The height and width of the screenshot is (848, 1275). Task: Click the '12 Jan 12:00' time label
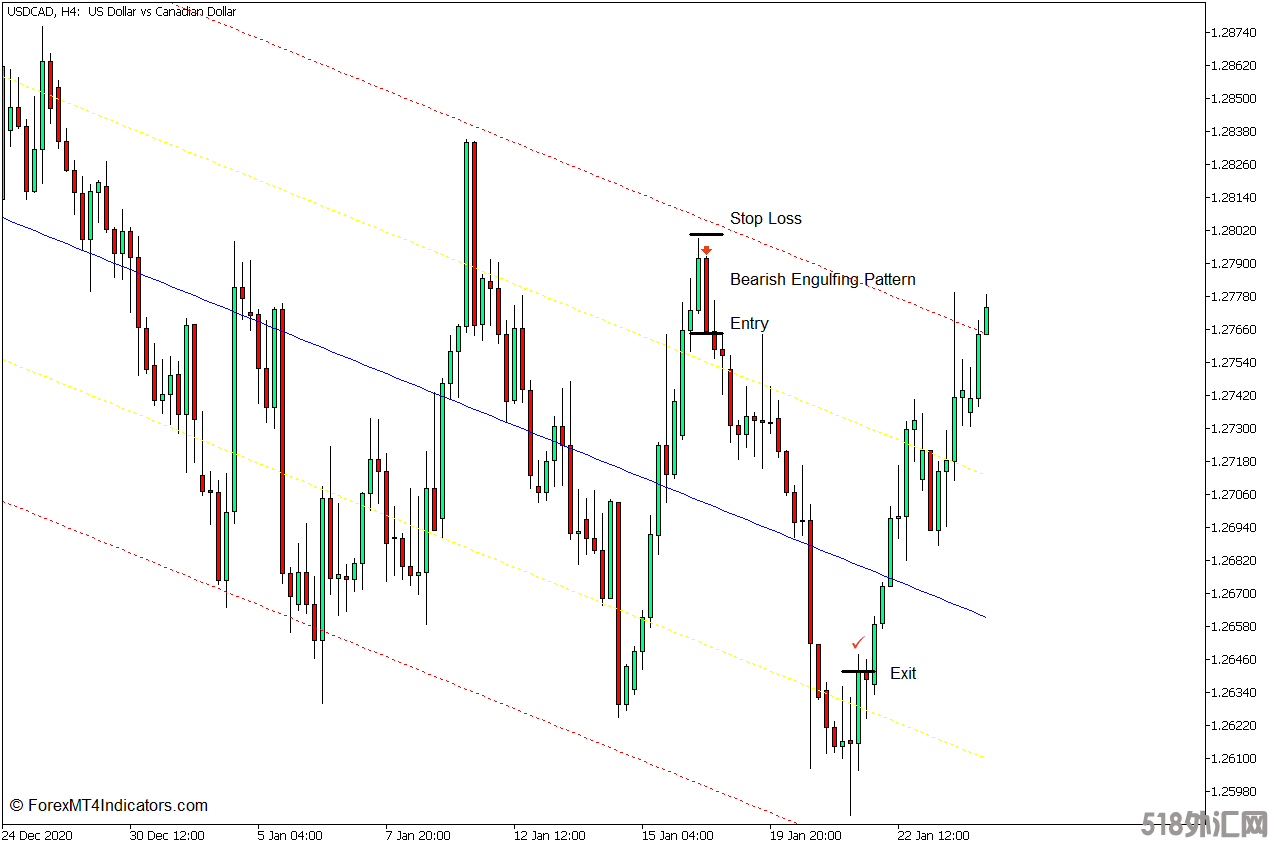pos(548,834)
